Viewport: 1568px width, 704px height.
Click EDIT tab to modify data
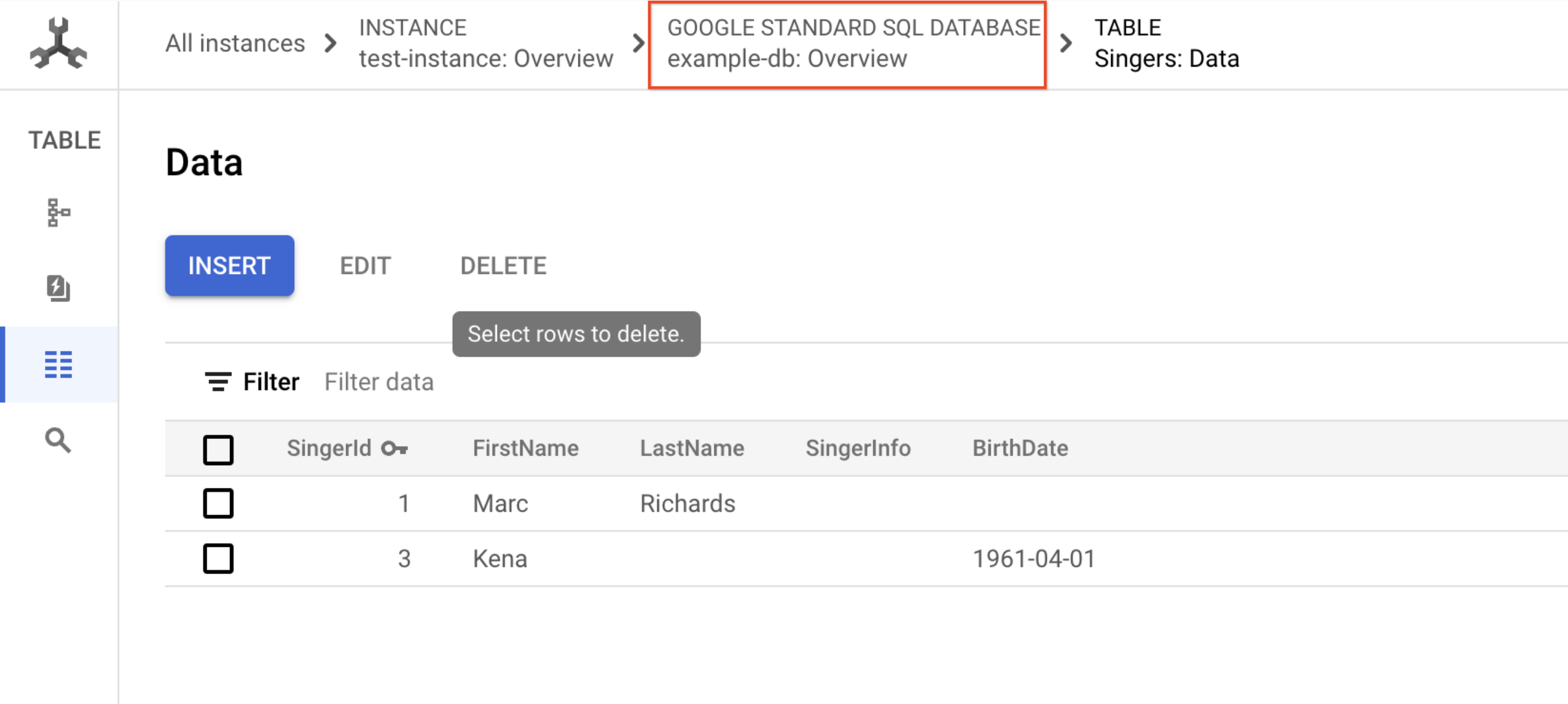coord(364,265)
